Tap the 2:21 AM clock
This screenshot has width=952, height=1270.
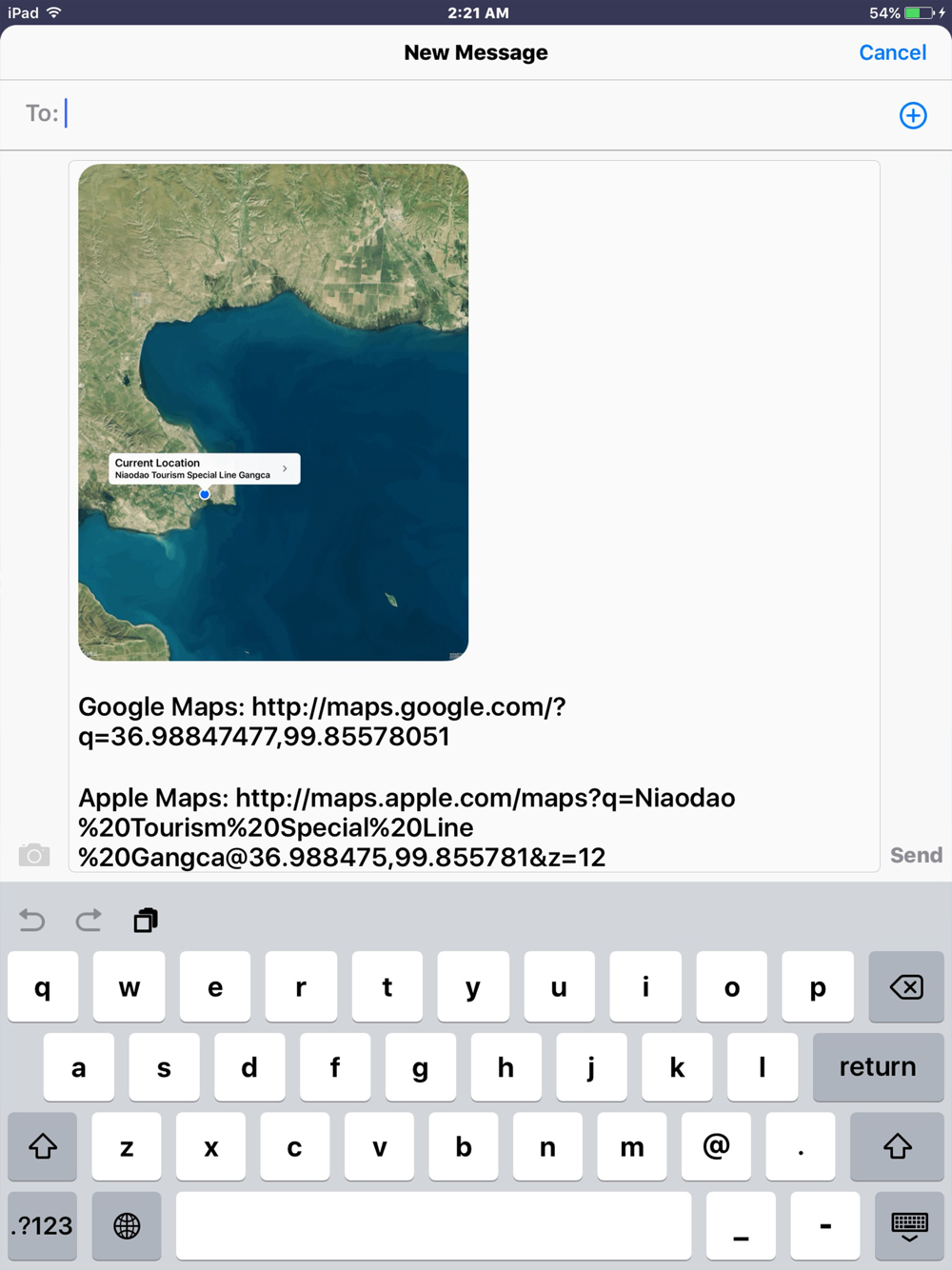[478, 12]
